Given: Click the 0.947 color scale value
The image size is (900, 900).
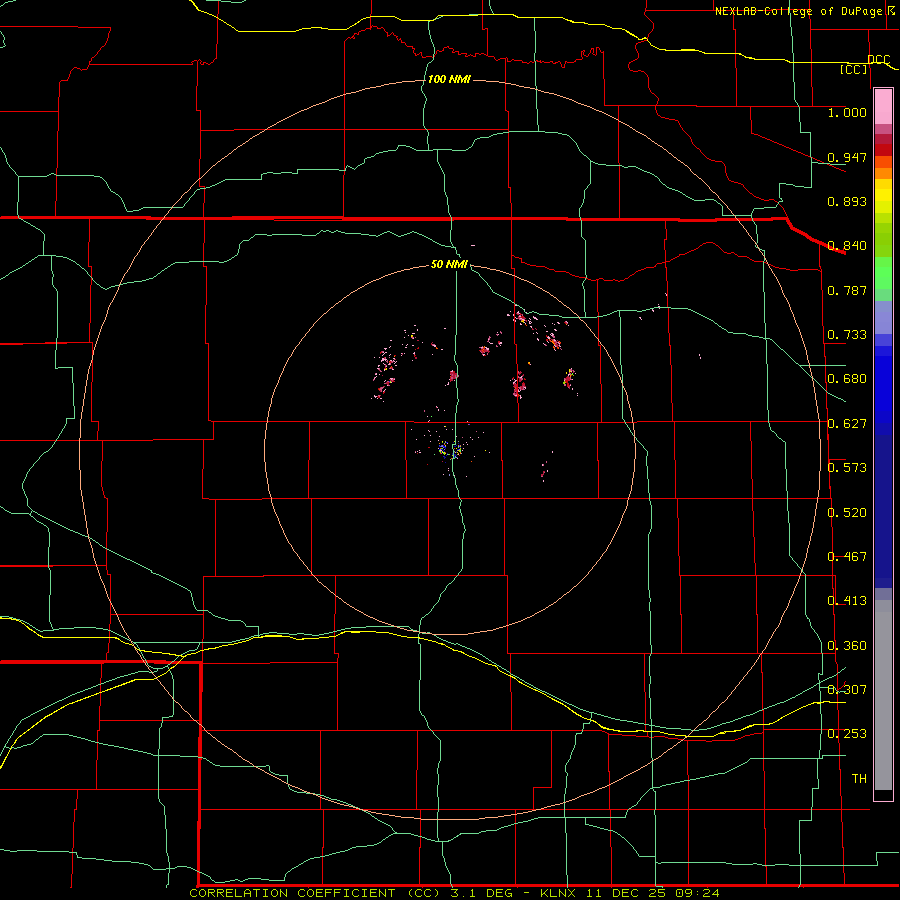Looking at the screenshot, I should tap(847, 157).
